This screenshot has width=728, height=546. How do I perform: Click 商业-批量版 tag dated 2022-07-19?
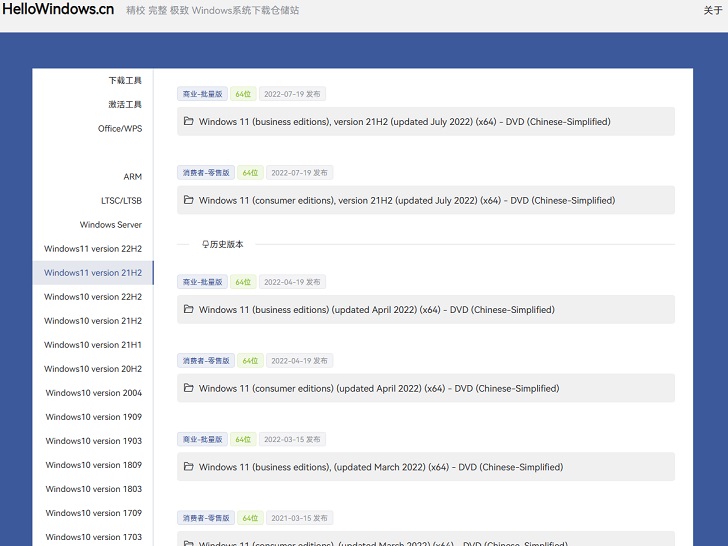202,94
